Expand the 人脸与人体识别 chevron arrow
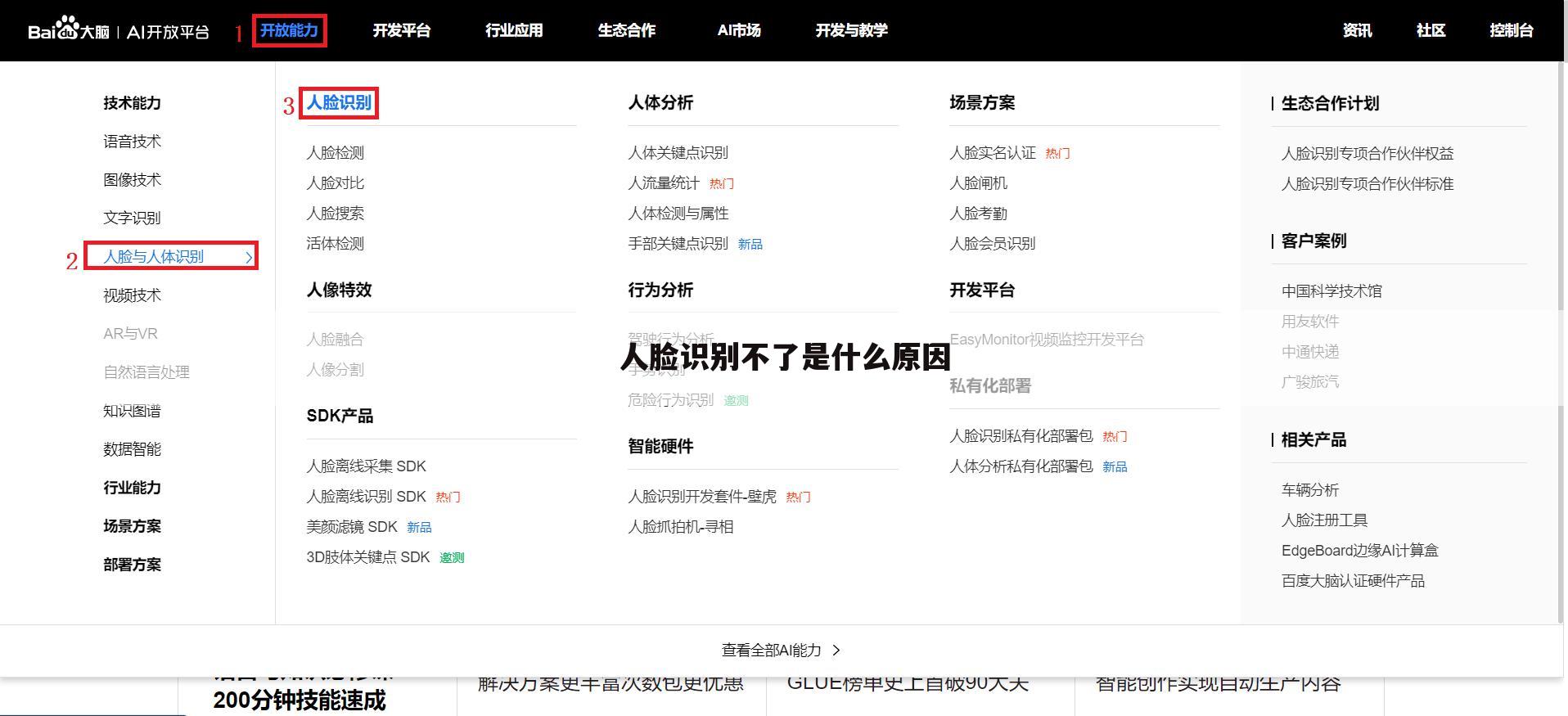Image resolution: width=1568 pixels, height=716 pixels. [x=249, y=257]
